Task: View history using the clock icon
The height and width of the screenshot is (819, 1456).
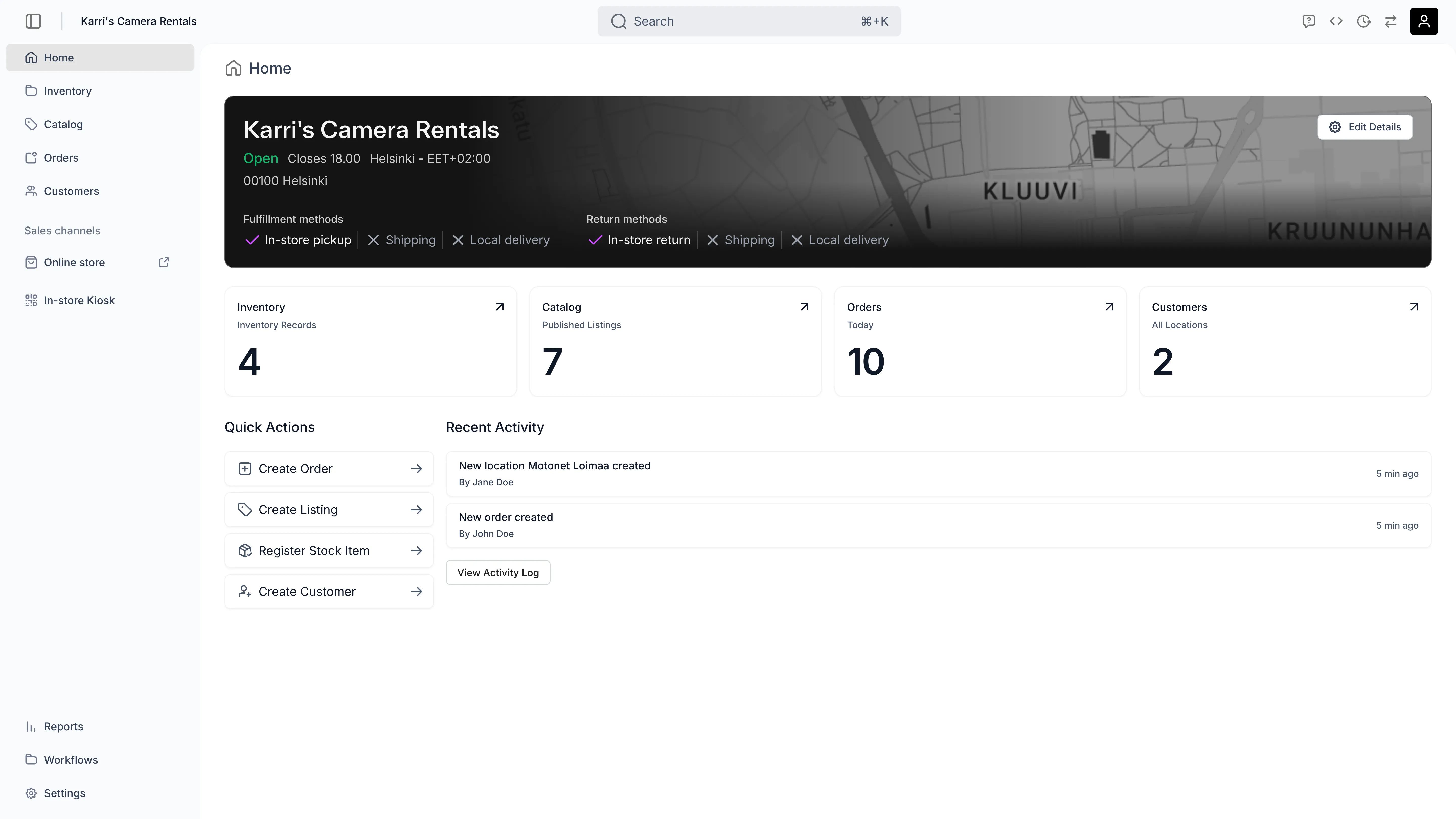Action: pos(1364,21)
